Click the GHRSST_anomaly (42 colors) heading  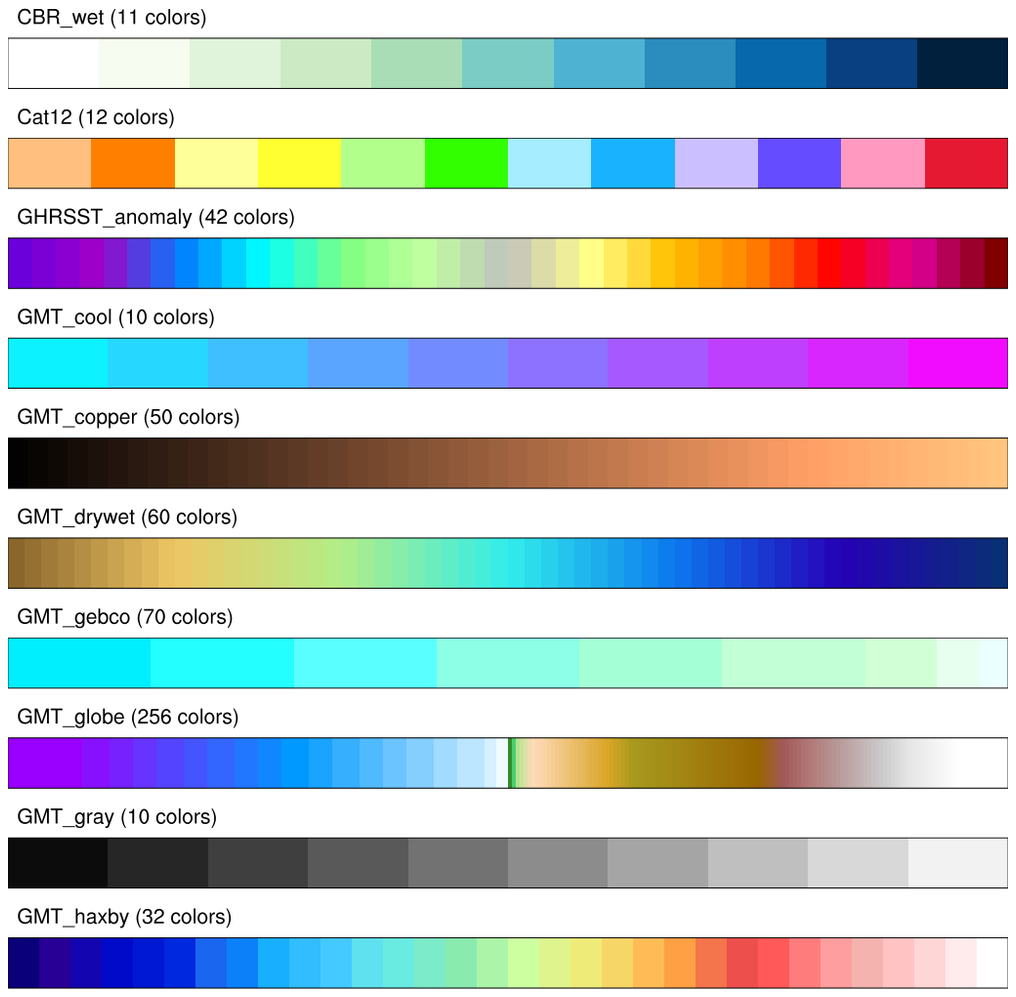(156, 217)
